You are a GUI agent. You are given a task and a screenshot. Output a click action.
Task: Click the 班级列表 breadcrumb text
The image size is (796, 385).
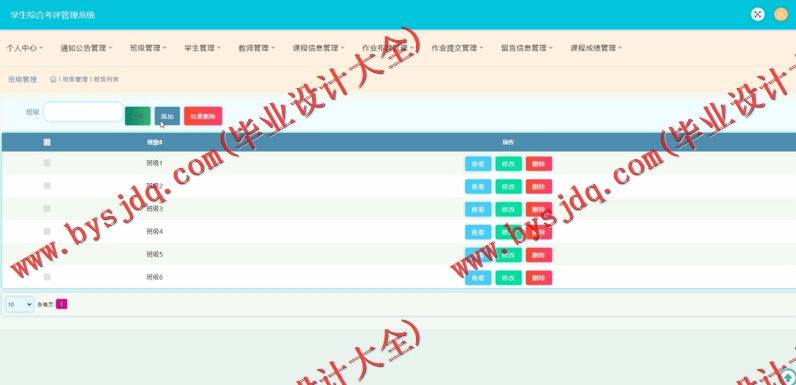(106, 79)
